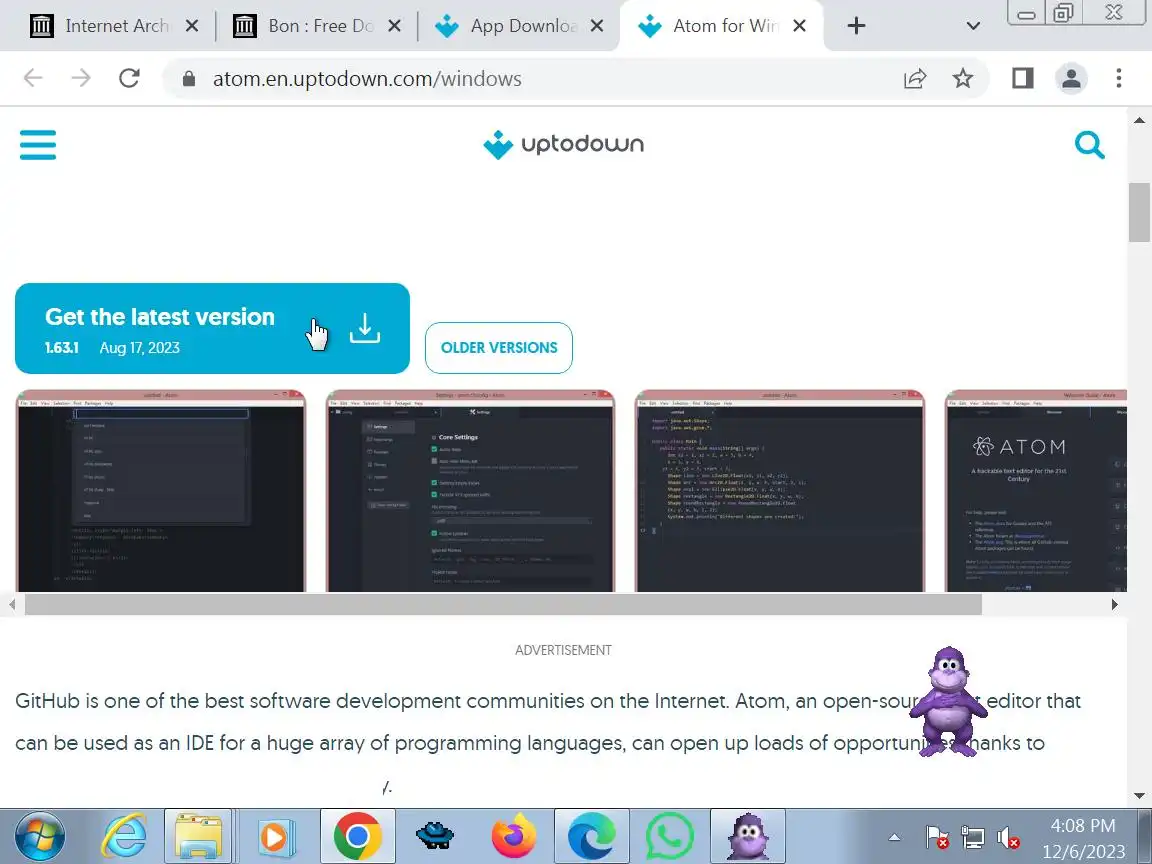
Task: Click gallery scroll right arrow
Action: click(1115, 605)
